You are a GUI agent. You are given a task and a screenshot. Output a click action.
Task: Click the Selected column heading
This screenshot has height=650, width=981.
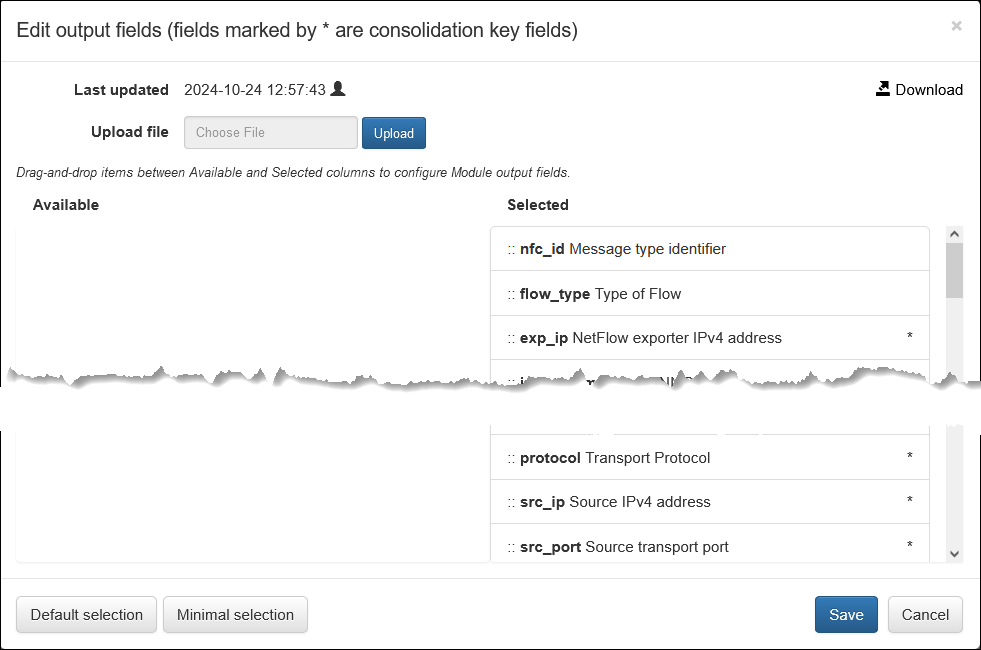click(538, 205)
